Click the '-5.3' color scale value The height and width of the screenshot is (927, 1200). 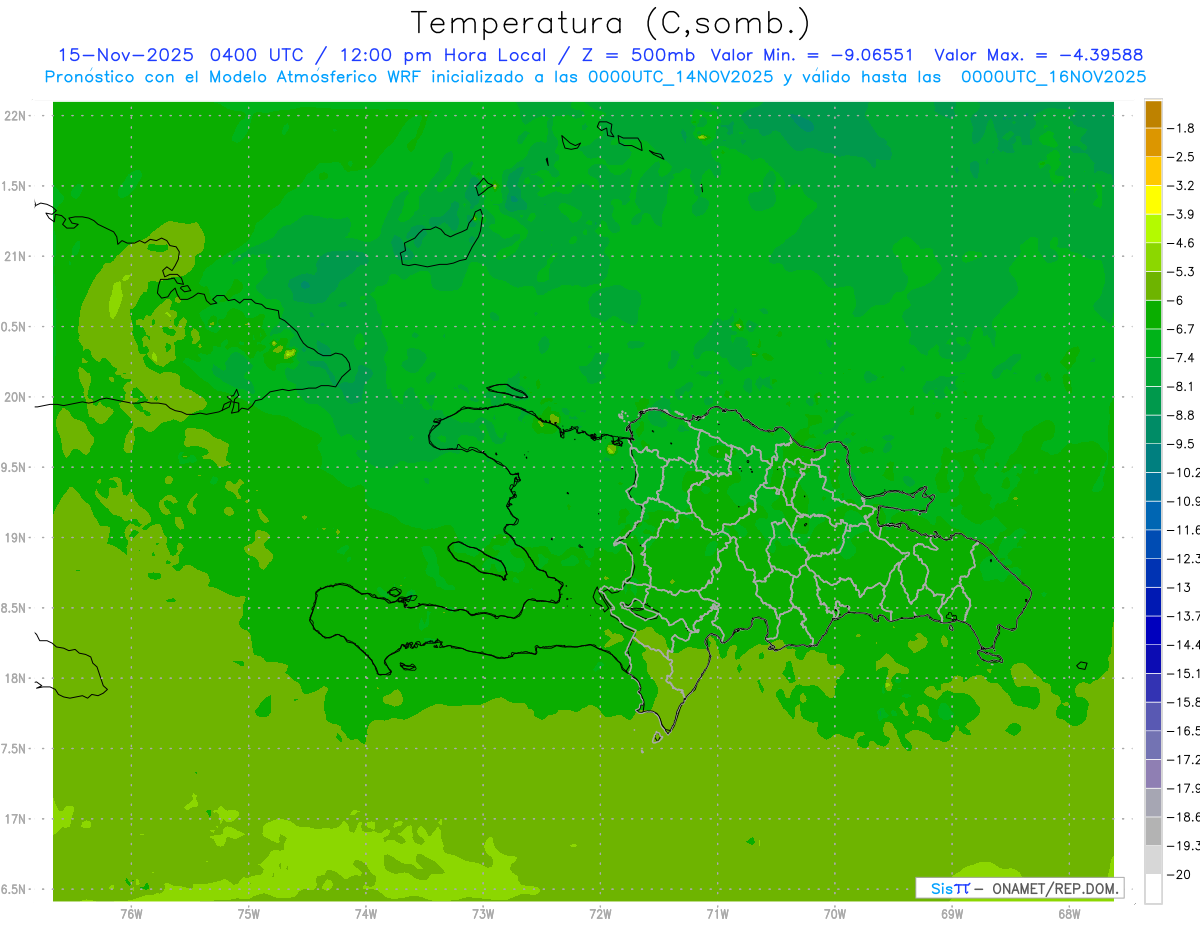pos(1181,272)
